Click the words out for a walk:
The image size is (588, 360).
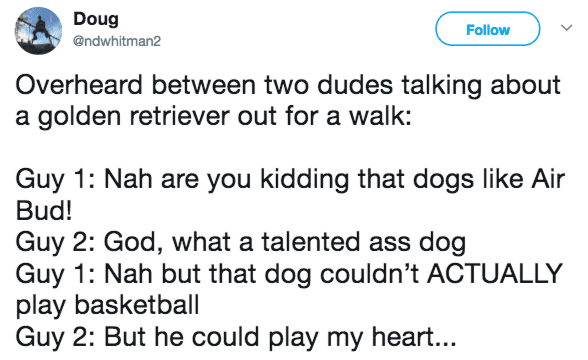[324, 116]
